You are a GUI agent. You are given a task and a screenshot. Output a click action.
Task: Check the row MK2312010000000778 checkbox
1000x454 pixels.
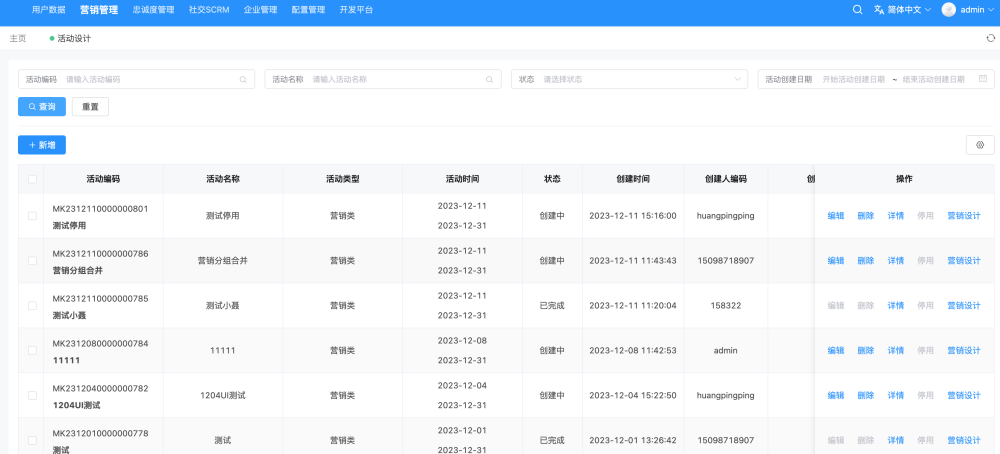click(33, 441)
